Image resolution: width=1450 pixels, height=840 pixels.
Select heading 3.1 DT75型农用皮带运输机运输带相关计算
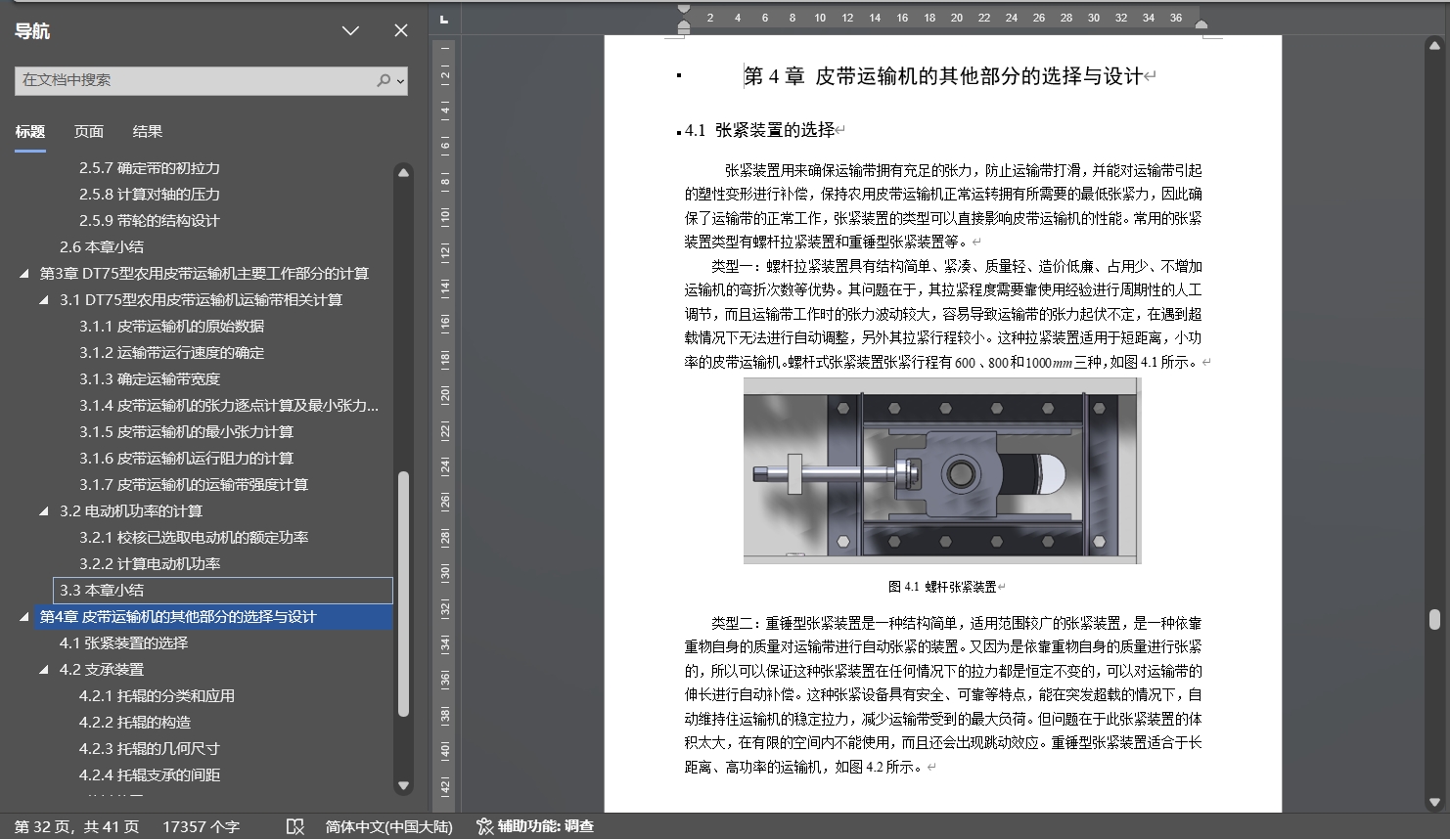(x=202, y=300)
